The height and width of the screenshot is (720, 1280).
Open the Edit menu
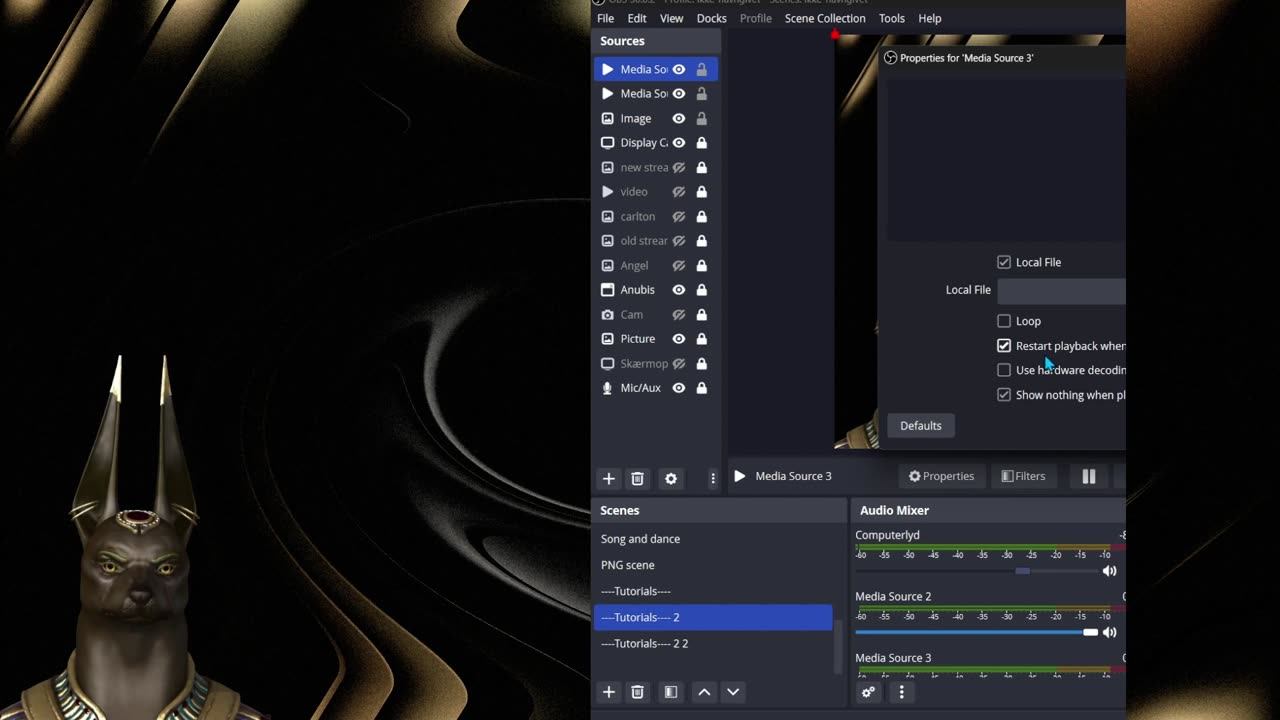(x=637, y=18)
